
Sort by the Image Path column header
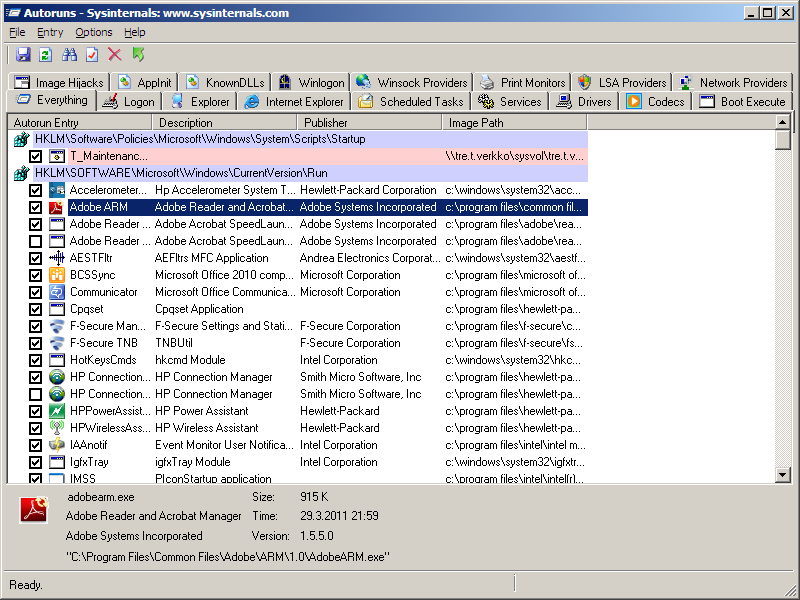(x=514, y=122)
